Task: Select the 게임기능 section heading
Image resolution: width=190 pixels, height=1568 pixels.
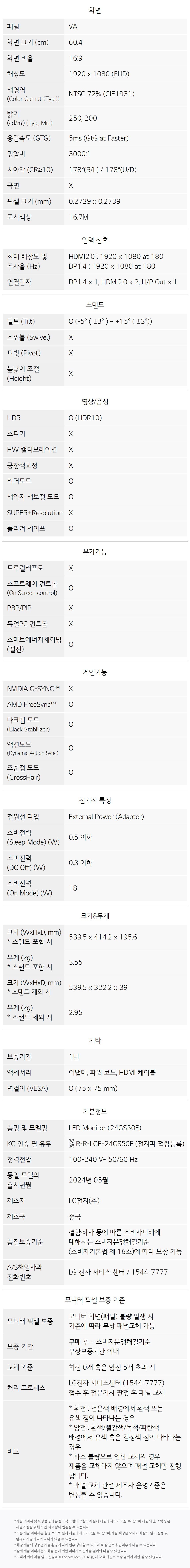Action: click(x=95, y=673)
